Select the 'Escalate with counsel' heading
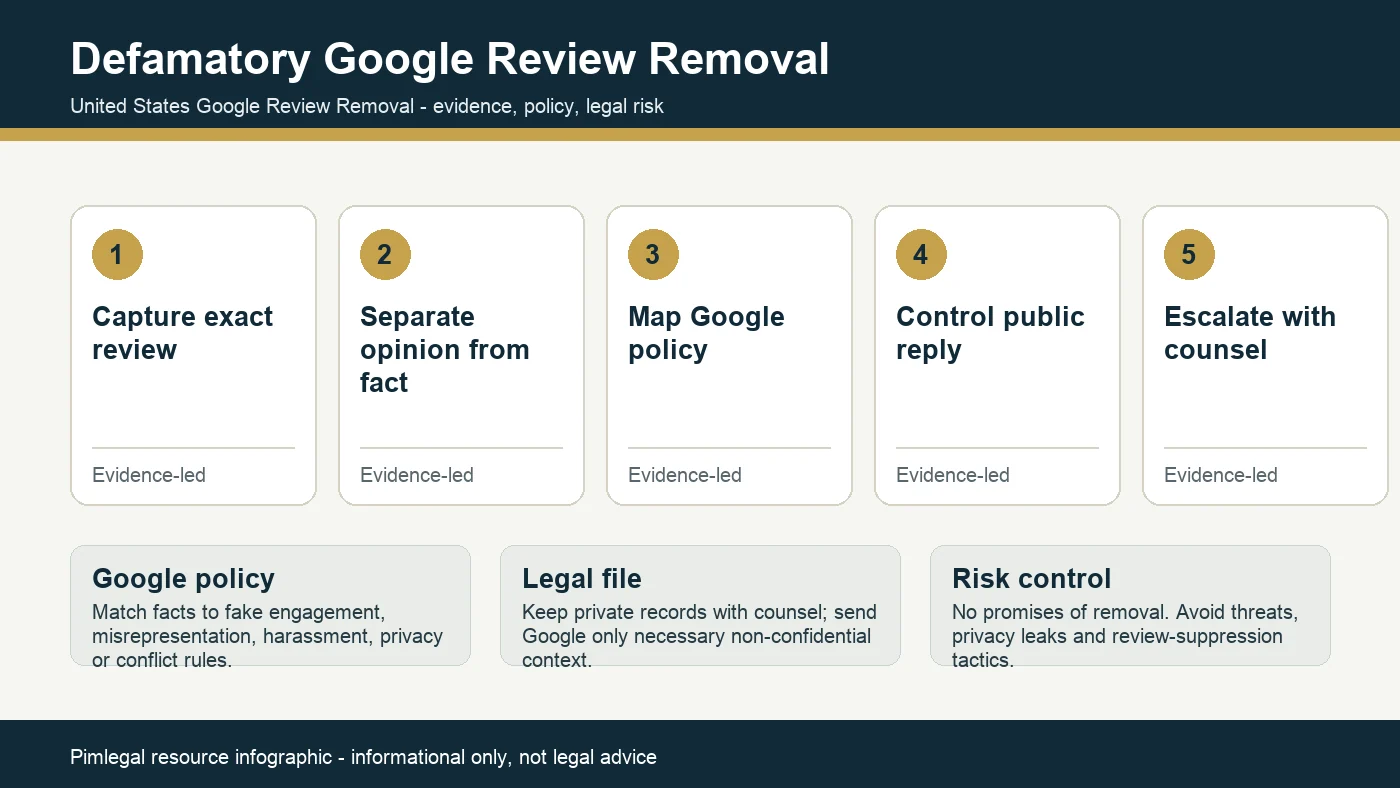This screenshot has width=1400, height=788. pyautogui.click(x=1250, y=333)
